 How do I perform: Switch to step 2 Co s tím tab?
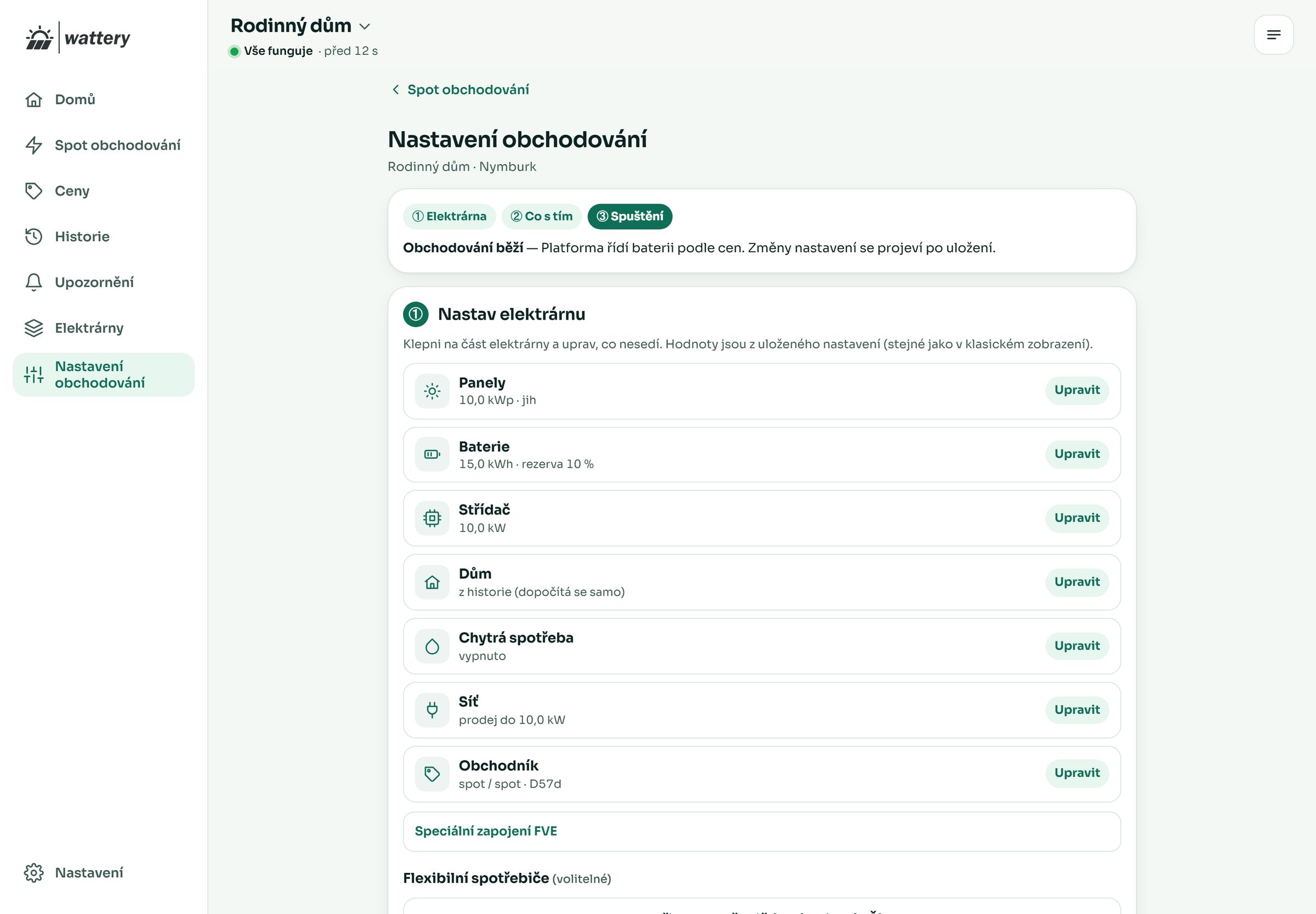pos(541,217)
